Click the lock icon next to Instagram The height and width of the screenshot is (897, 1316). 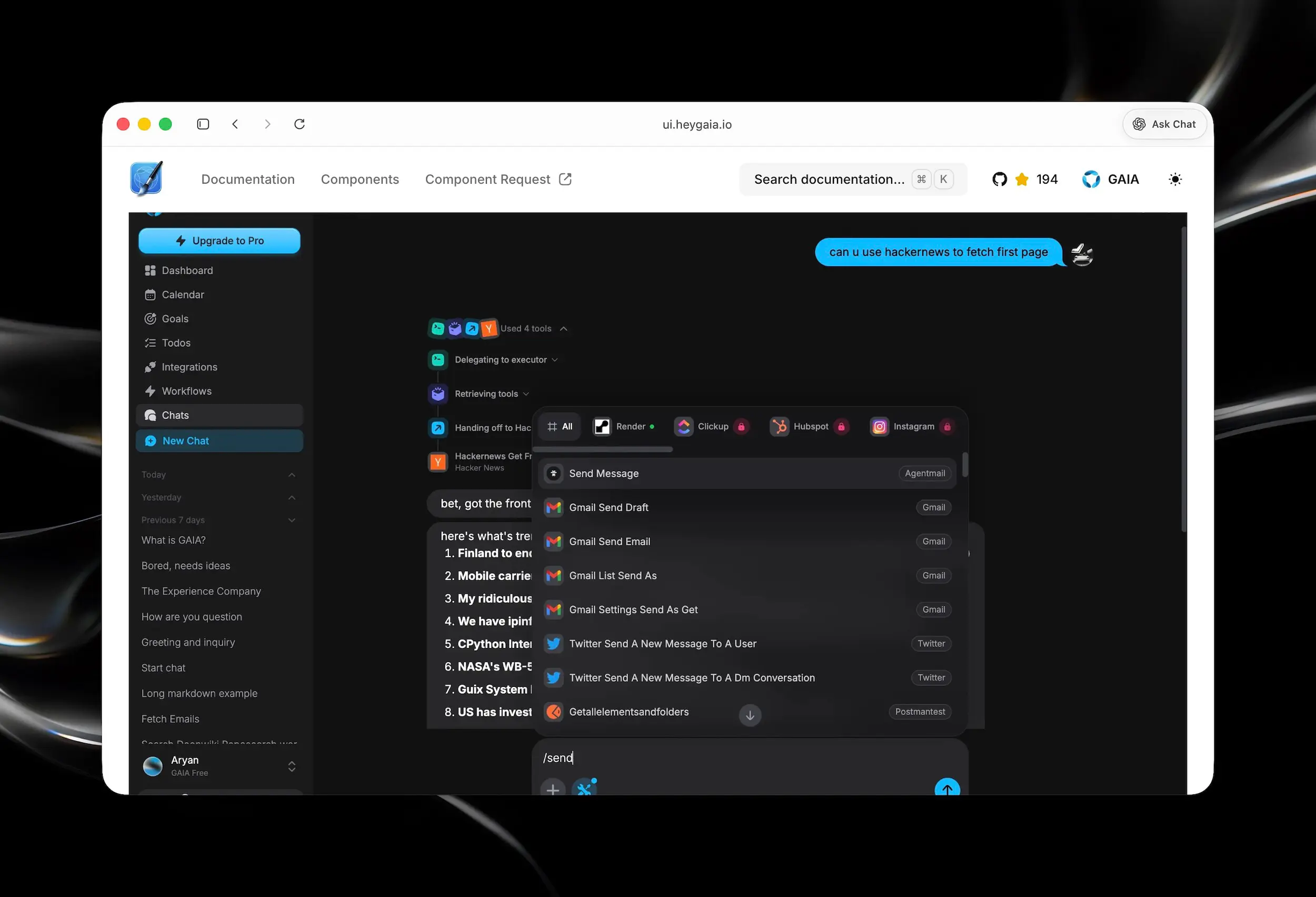point(947,426)
